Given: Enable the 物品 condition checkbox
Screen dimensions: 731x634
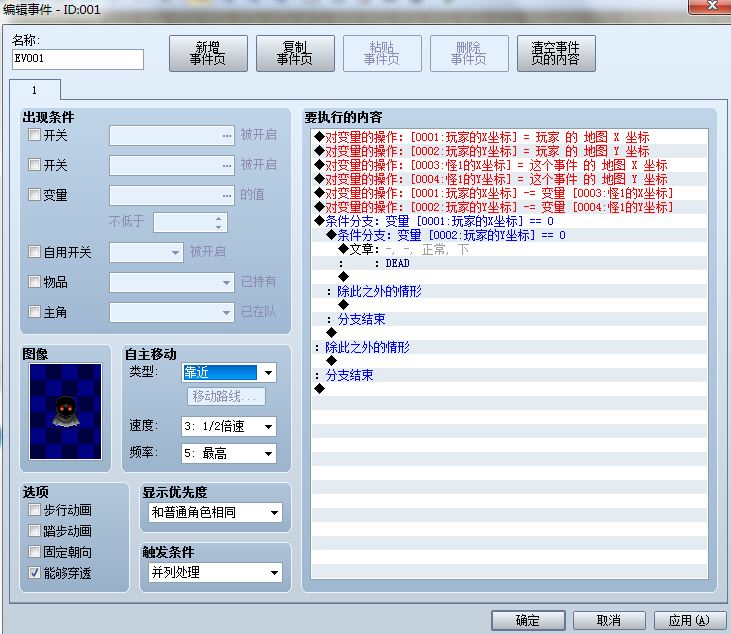Looking at the screenshot, I should point(34,282).
